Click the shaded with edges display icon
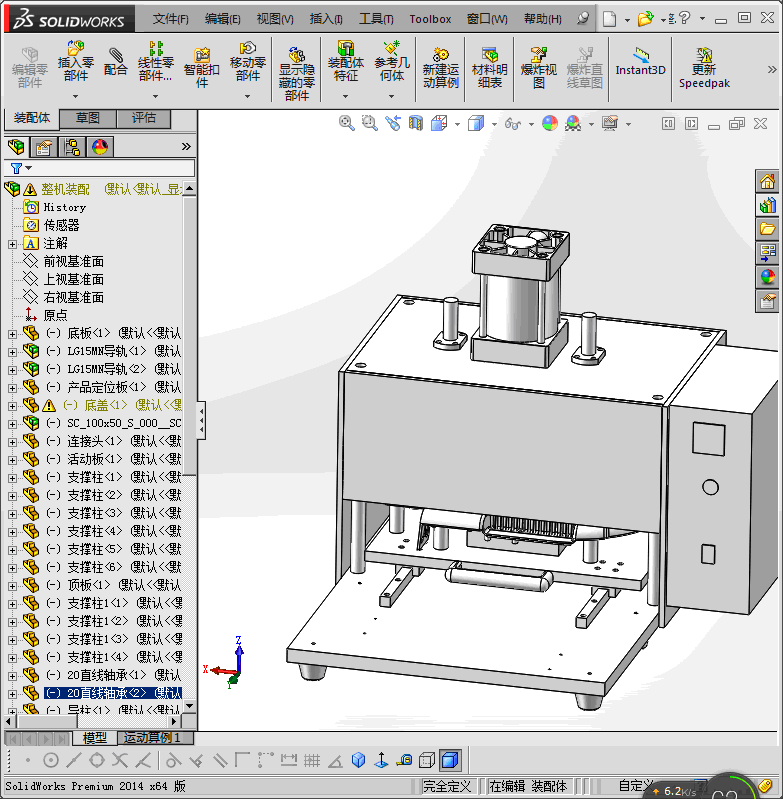The image size is (783, 799). point(450,760)
